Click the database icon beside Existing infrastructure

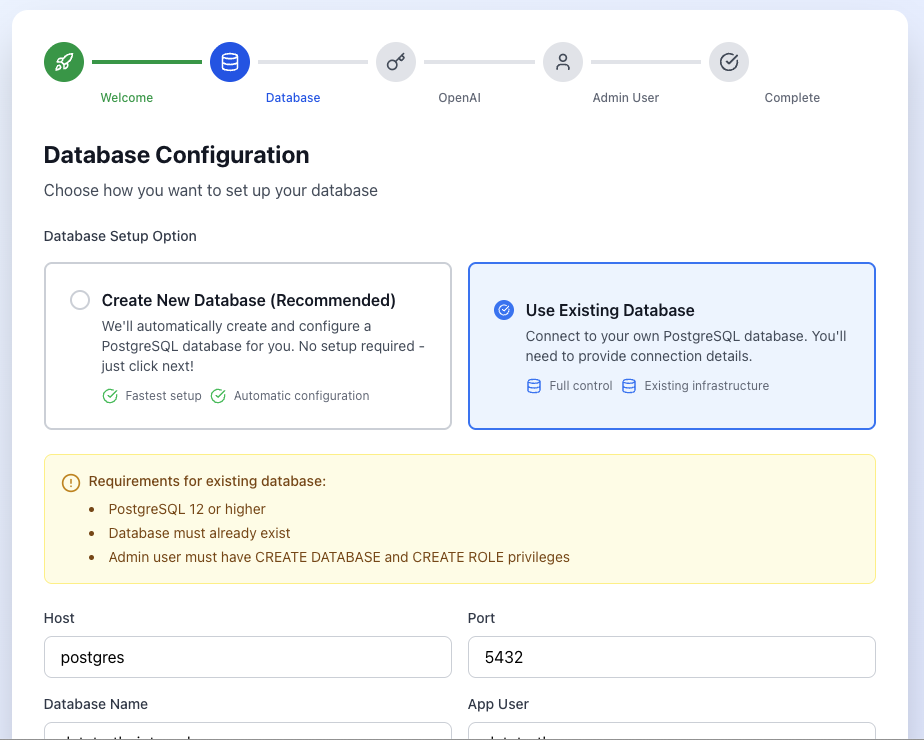[629, 386]
